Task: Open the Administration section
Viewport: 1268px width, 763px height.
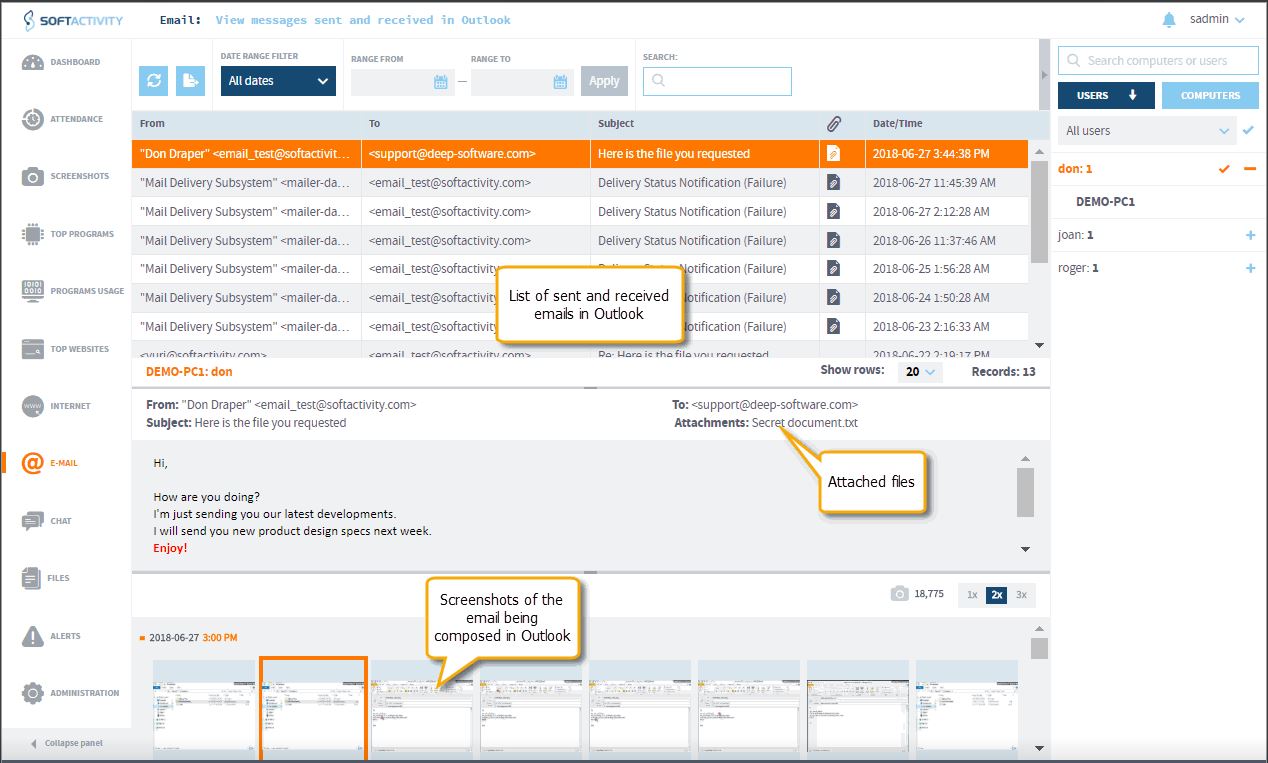Action: click(x=71, y=693)
